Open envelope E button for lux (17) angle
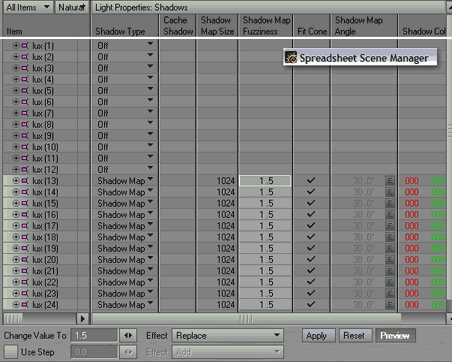This screenshot has width=452, height=362. (390, 226)
